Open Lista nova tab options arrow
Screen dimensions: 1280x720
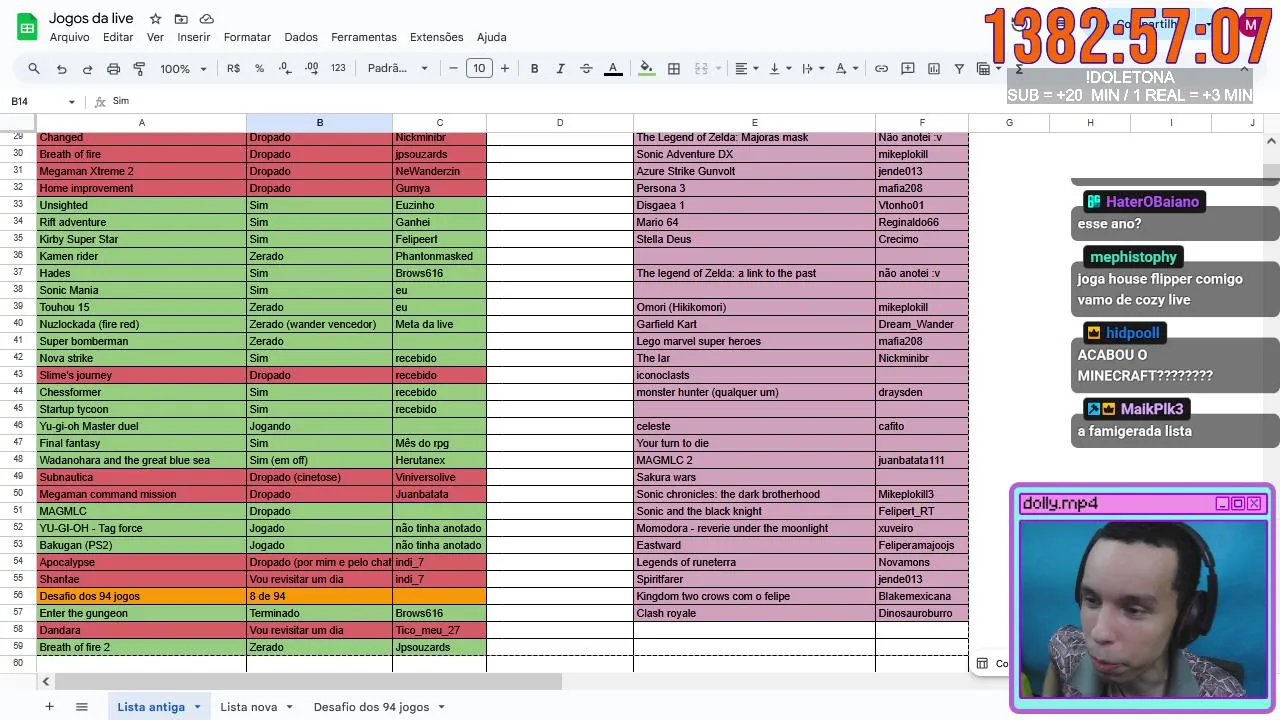pyautogui.click(x=289, y=707)
